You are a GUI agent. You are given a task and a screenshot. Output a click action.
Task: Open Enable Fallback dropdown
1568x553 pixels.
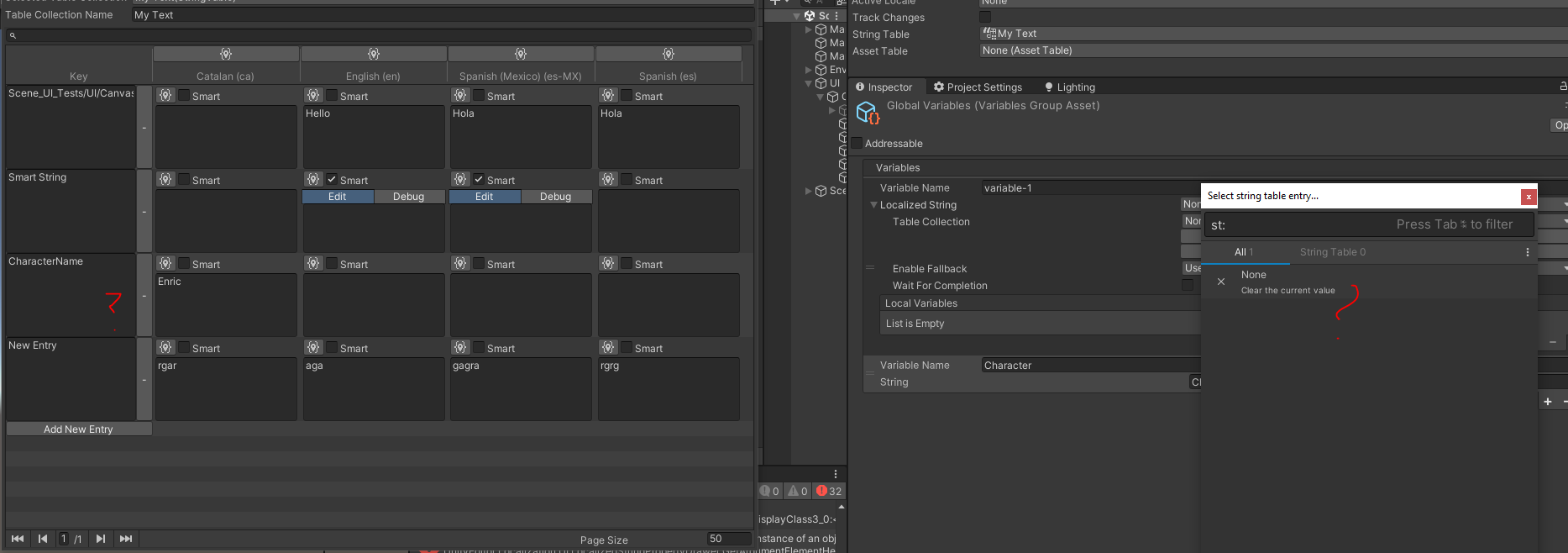1192,269
